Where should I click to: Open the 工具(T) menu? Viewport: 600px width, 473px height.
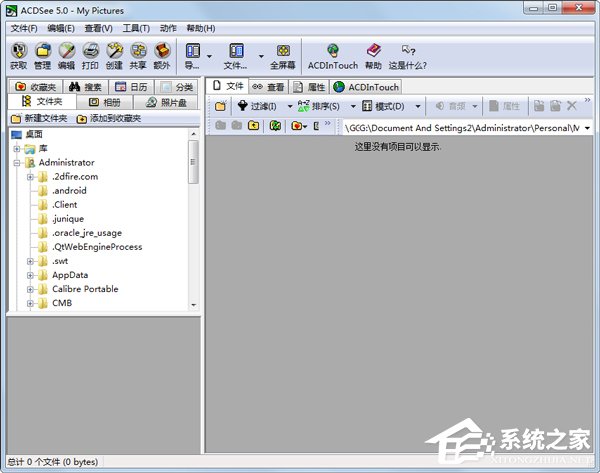point(136,28)
